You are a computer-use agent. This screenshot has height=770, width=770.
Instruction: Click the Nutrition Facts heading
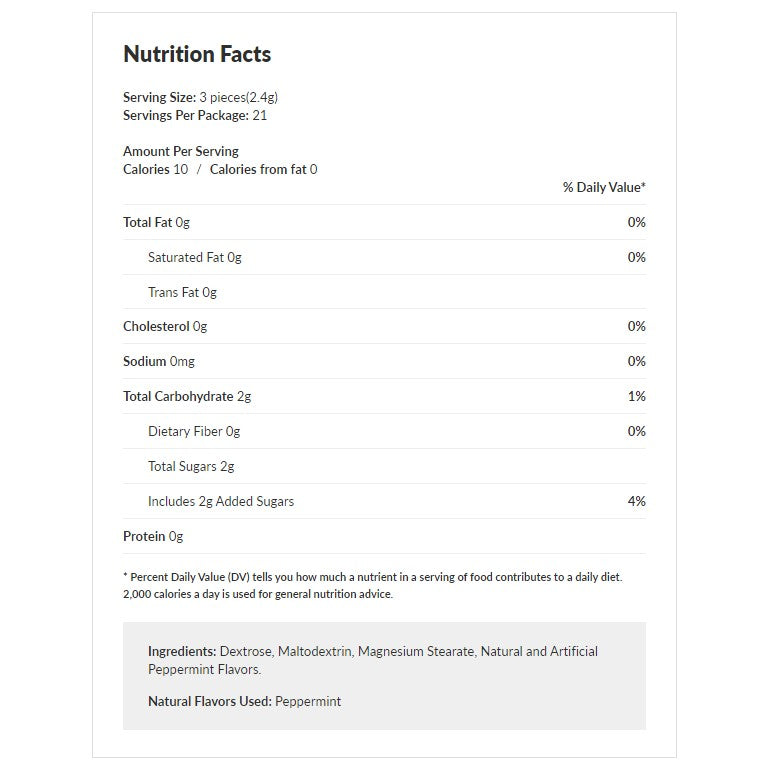[x=197, y=55]
